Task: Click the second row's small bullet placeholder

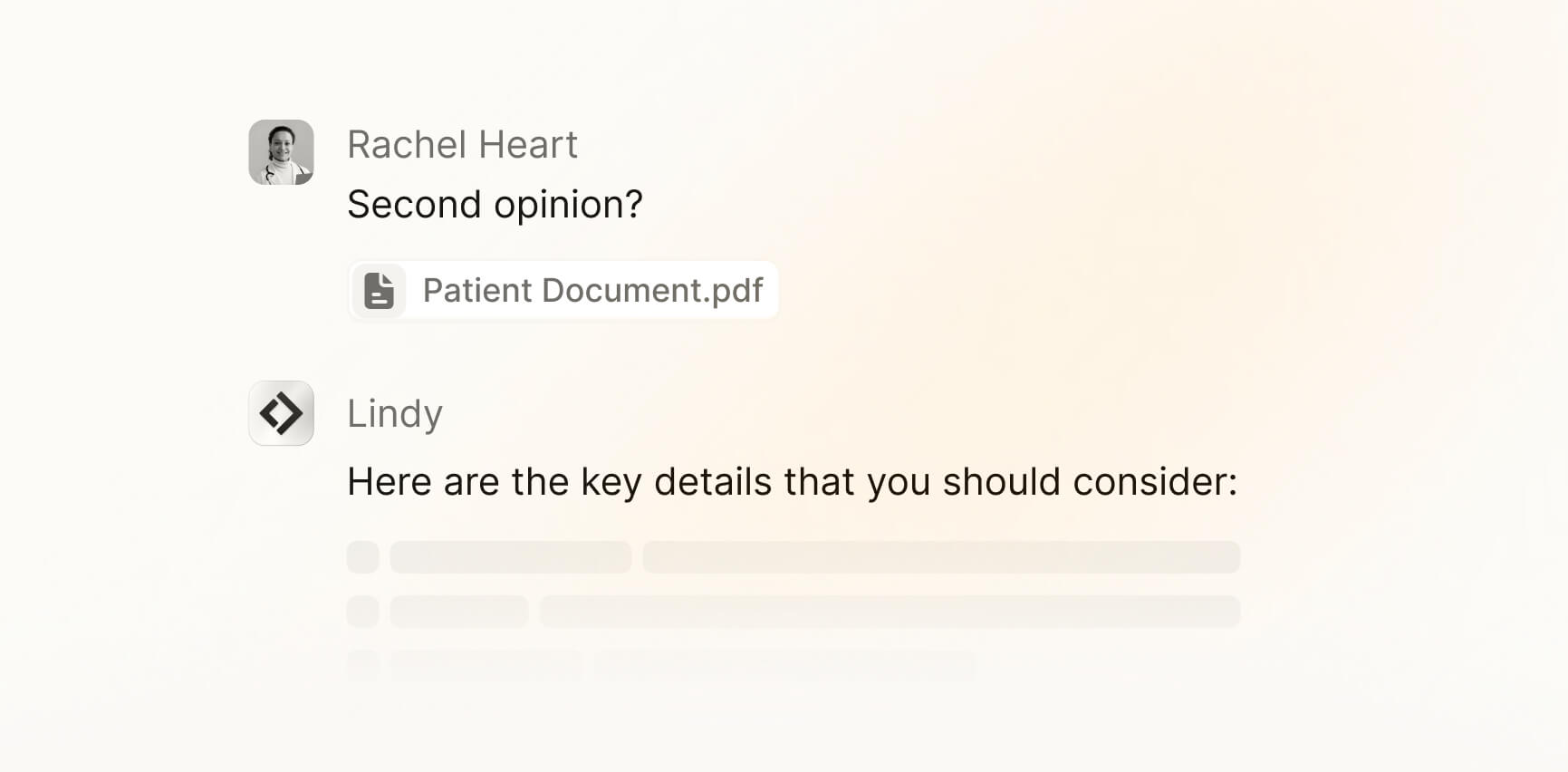Action: [362, 612]
